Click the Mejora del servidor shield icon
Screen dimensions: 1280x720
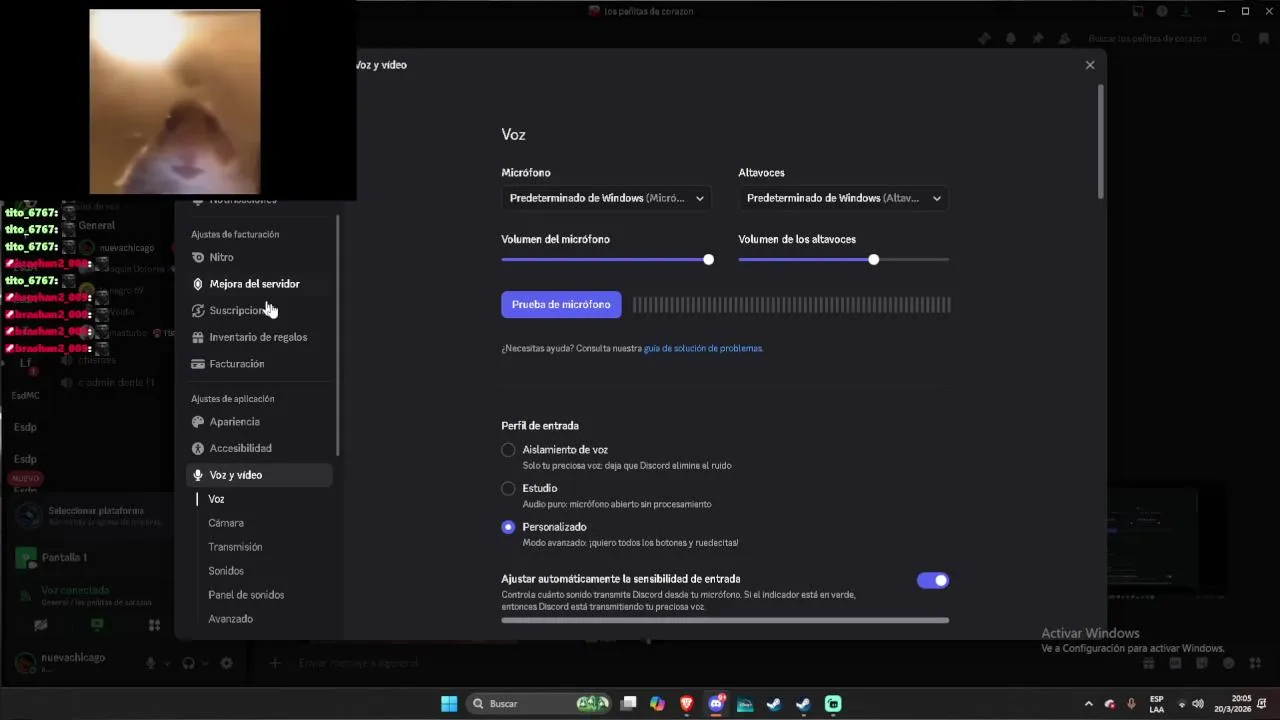198,284
